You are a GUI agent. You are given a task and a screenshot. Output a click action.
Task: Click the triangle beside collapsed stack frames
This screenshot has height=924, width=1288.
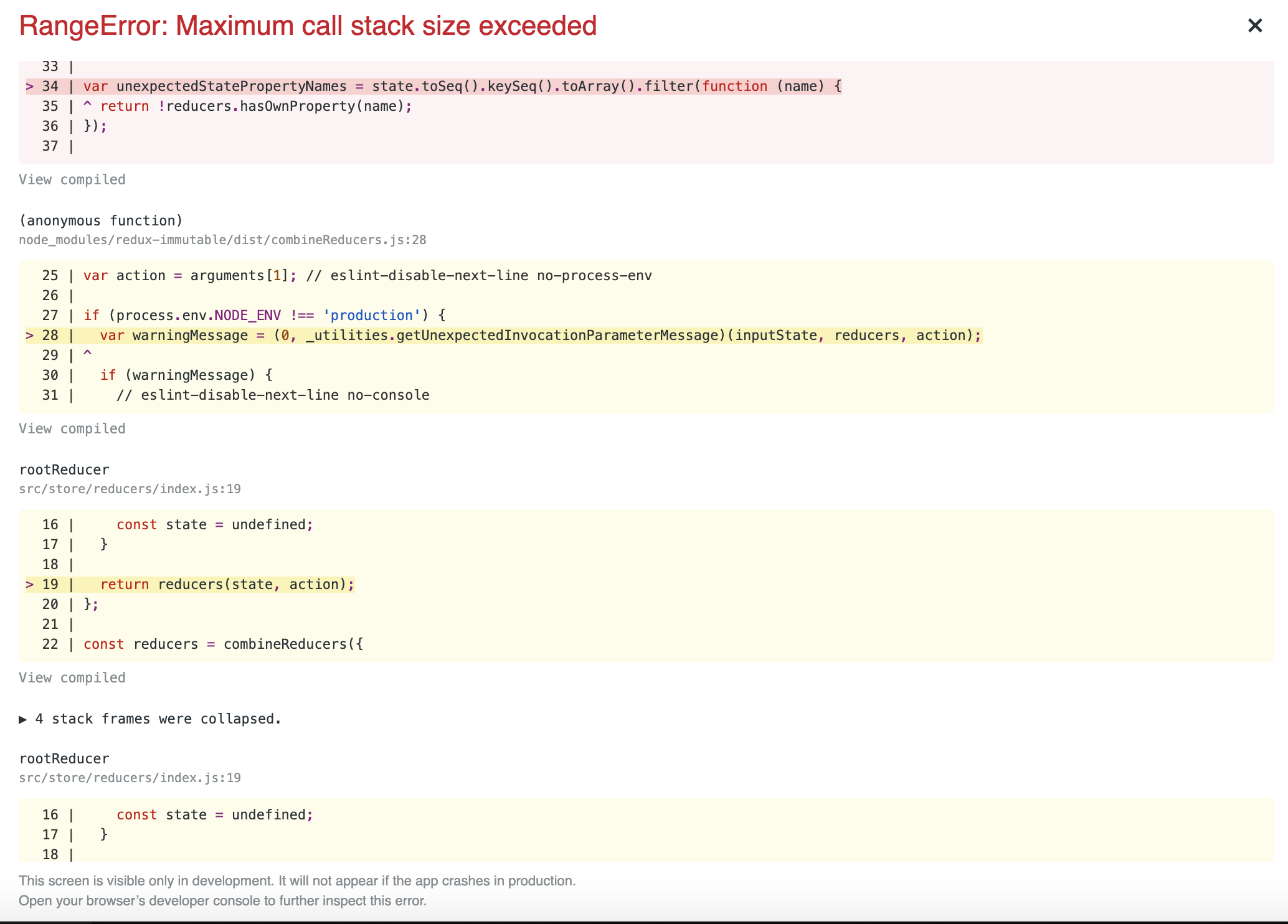[x=23, y=720]
